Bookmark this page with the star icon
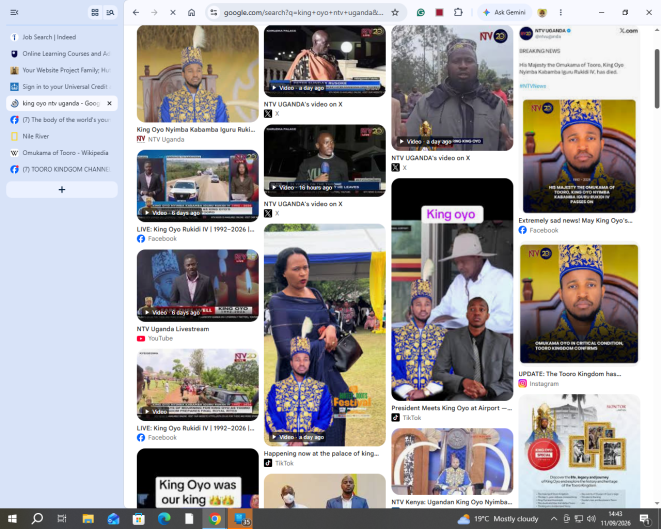Viewport: 661px width, 529px height. tap(395, 13)
